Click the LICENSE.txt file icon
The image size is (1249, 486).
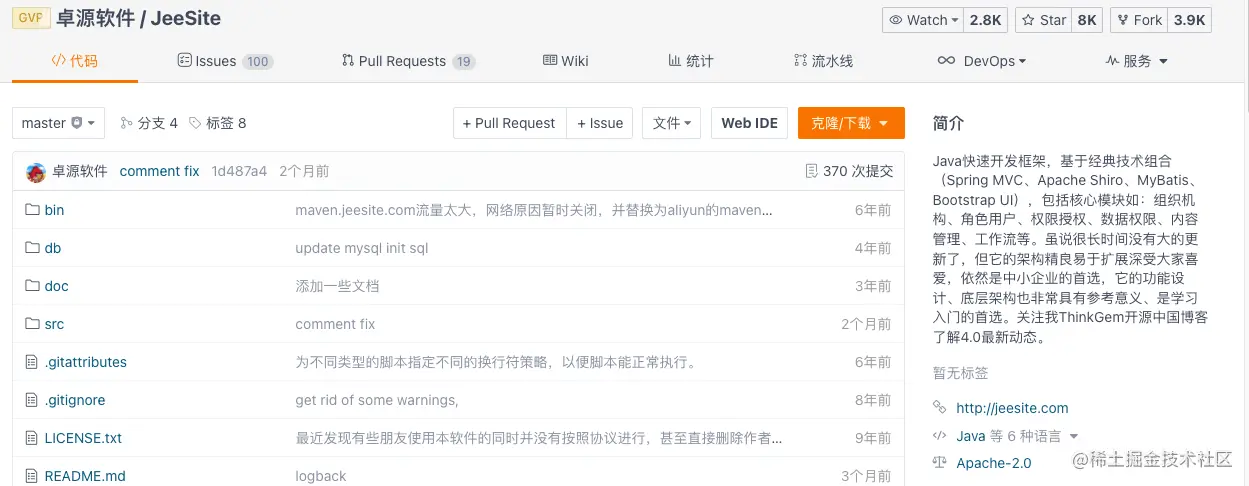31,438
